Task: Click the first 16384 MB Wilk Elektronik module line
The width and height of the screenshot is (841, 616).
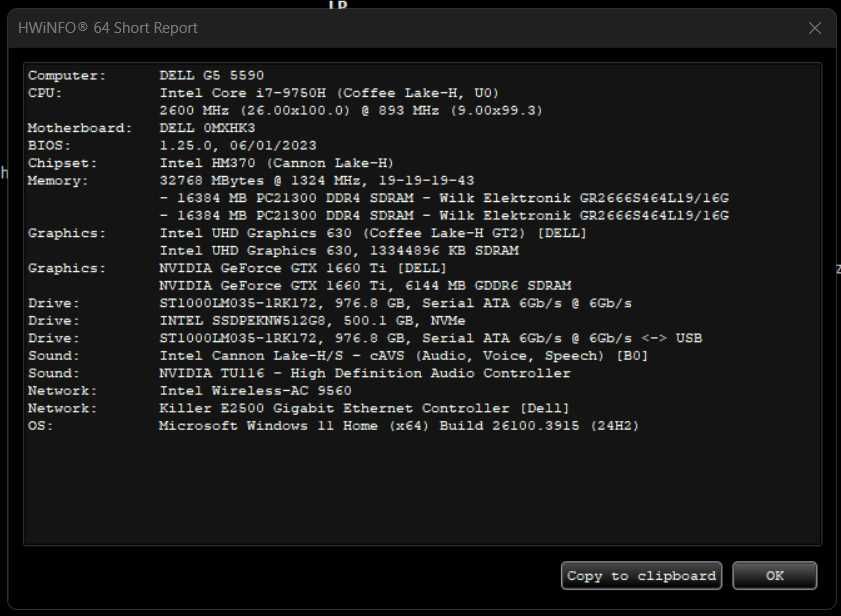Action: [444, 199]
